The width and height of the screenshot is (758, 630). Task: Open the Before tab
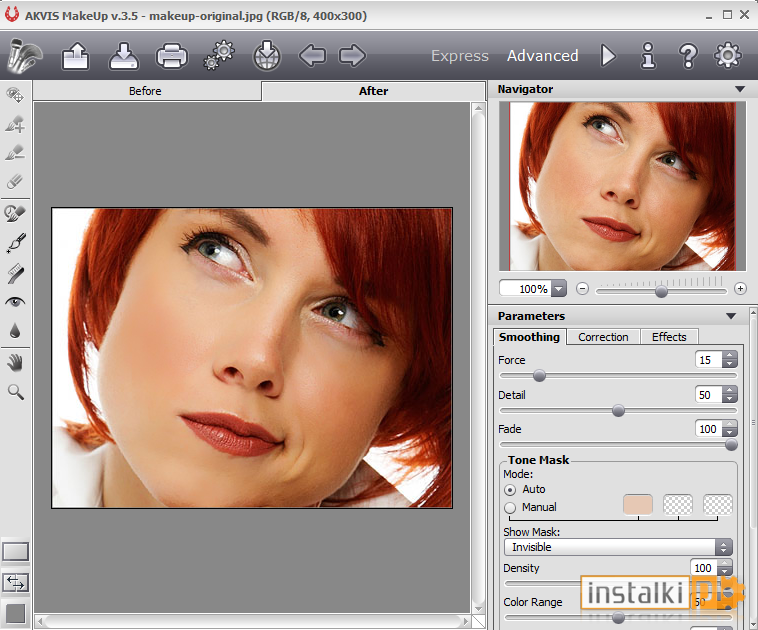pos(147,91)
